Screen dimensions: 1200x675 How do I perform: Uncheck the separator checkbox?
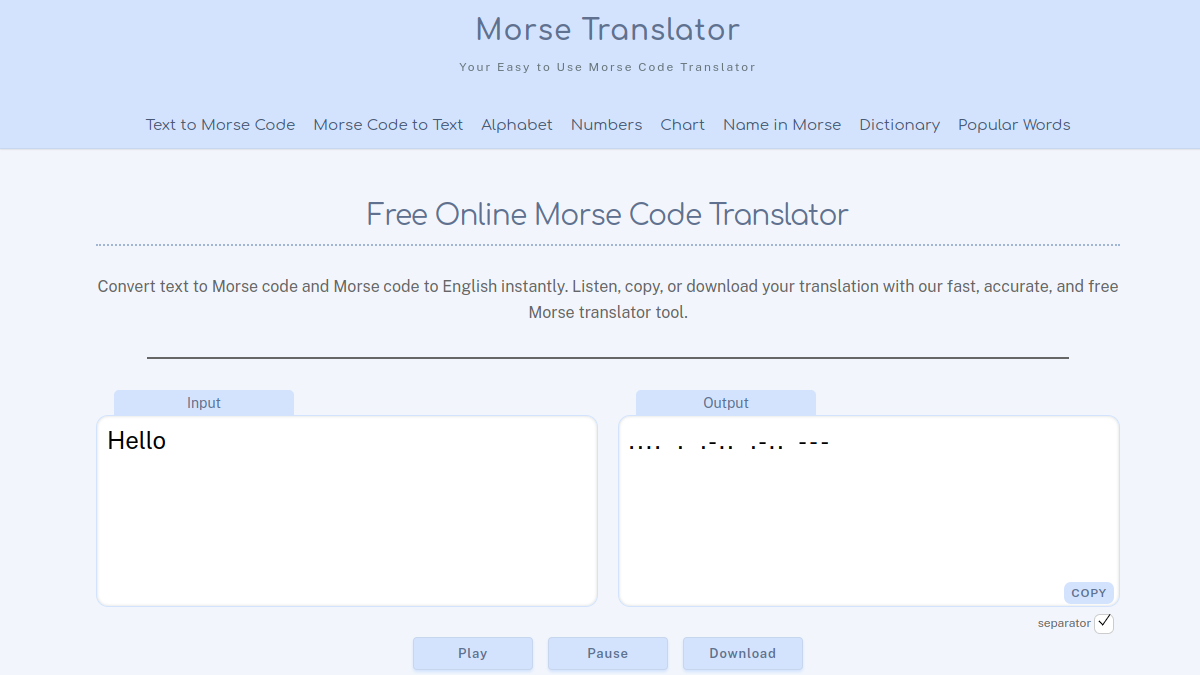pos(1104,623)
